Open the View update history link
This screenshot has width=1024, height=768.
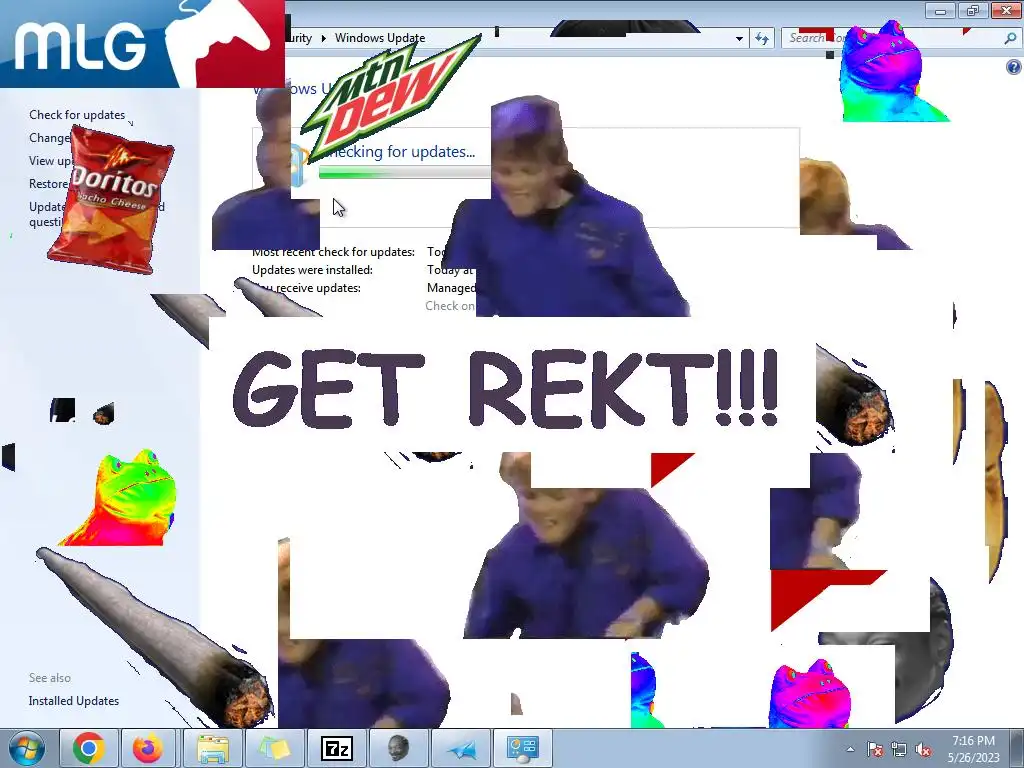pyautogui.click(x=52, y=161)
